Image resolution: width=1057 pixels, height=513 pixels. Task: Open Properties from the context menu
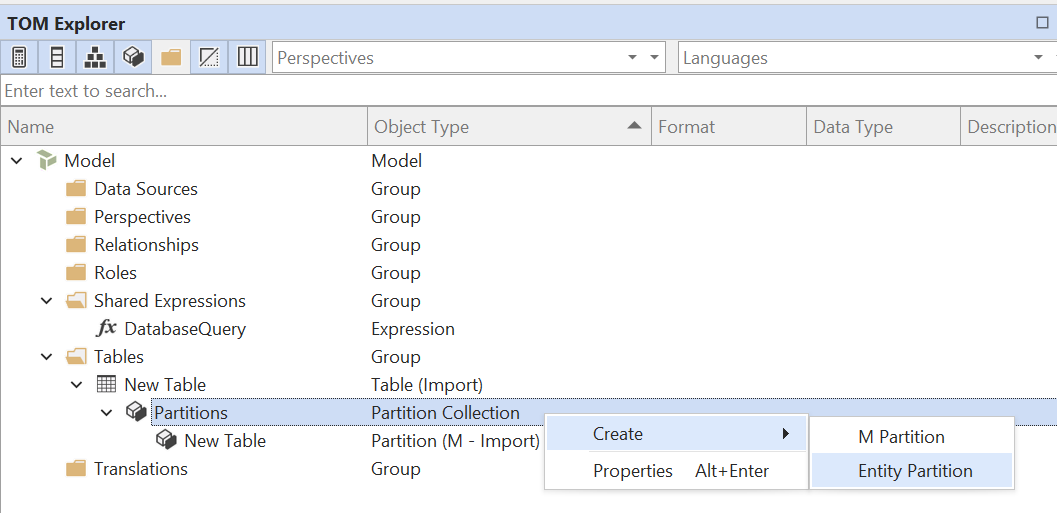(x=632, y=471)
